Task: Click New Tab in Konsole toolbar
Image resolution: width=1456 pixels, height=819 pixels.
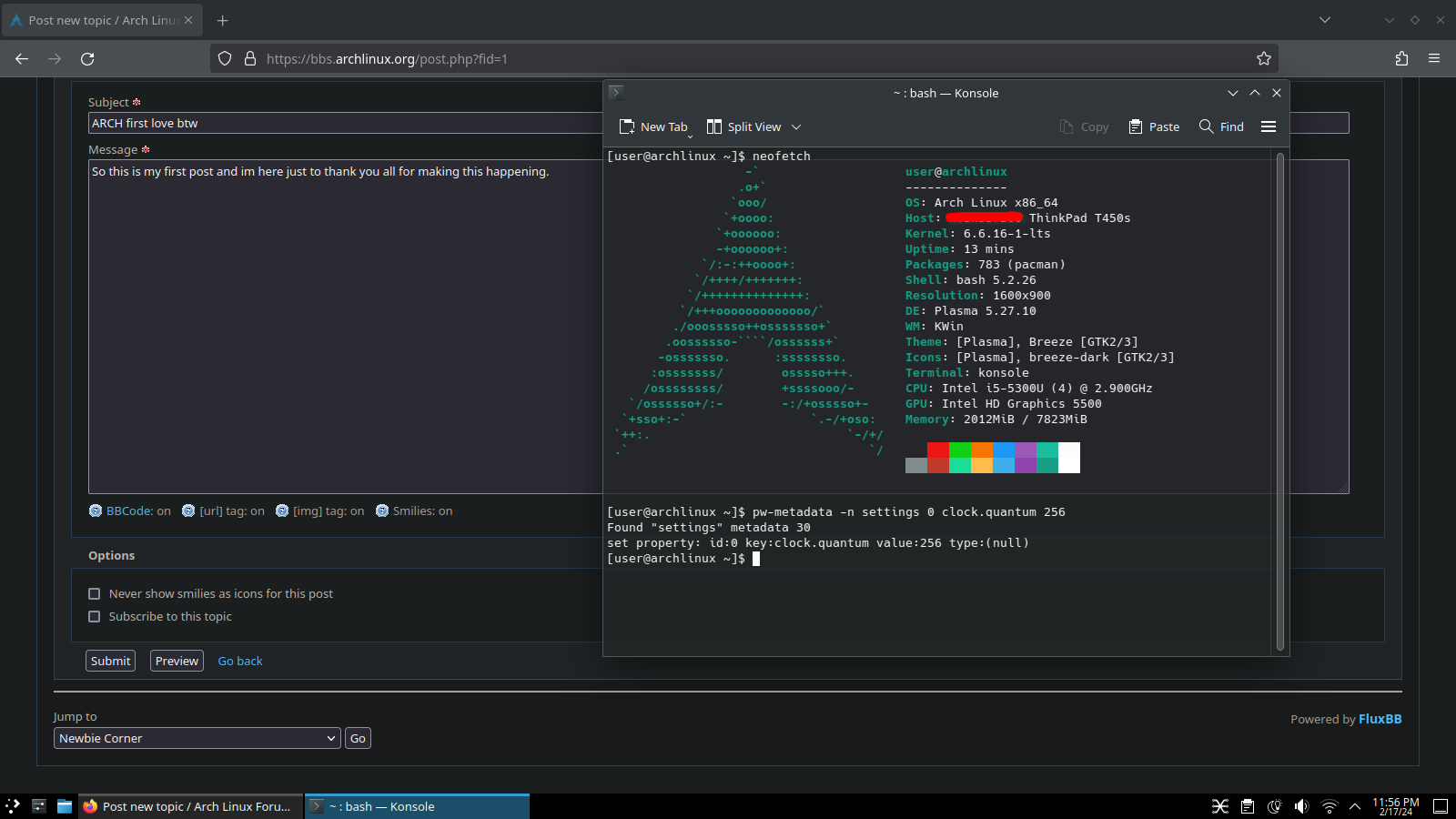Action: coord(654,127)
